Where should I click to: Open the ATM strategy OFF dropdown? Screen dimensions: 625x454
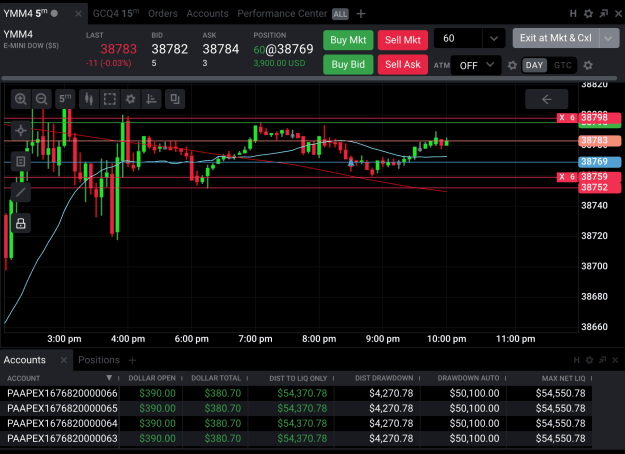(x=476, y=65)
